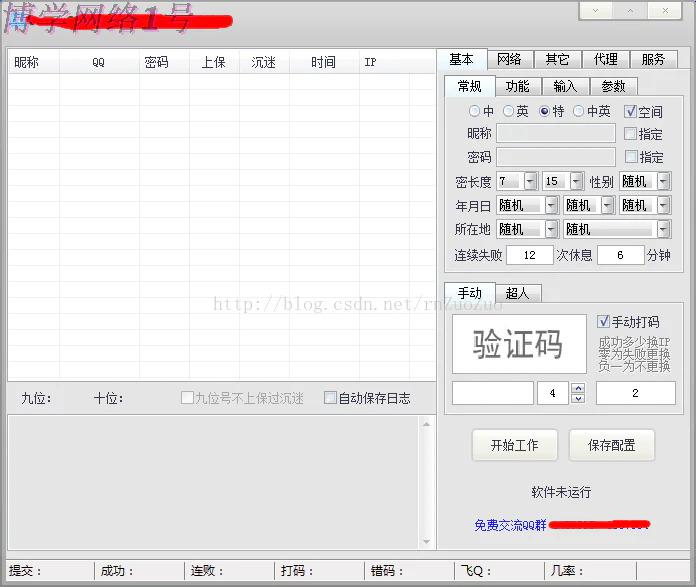Click the 连续失败 input field showing 12
696x587 pixels.
coord(529,255)
